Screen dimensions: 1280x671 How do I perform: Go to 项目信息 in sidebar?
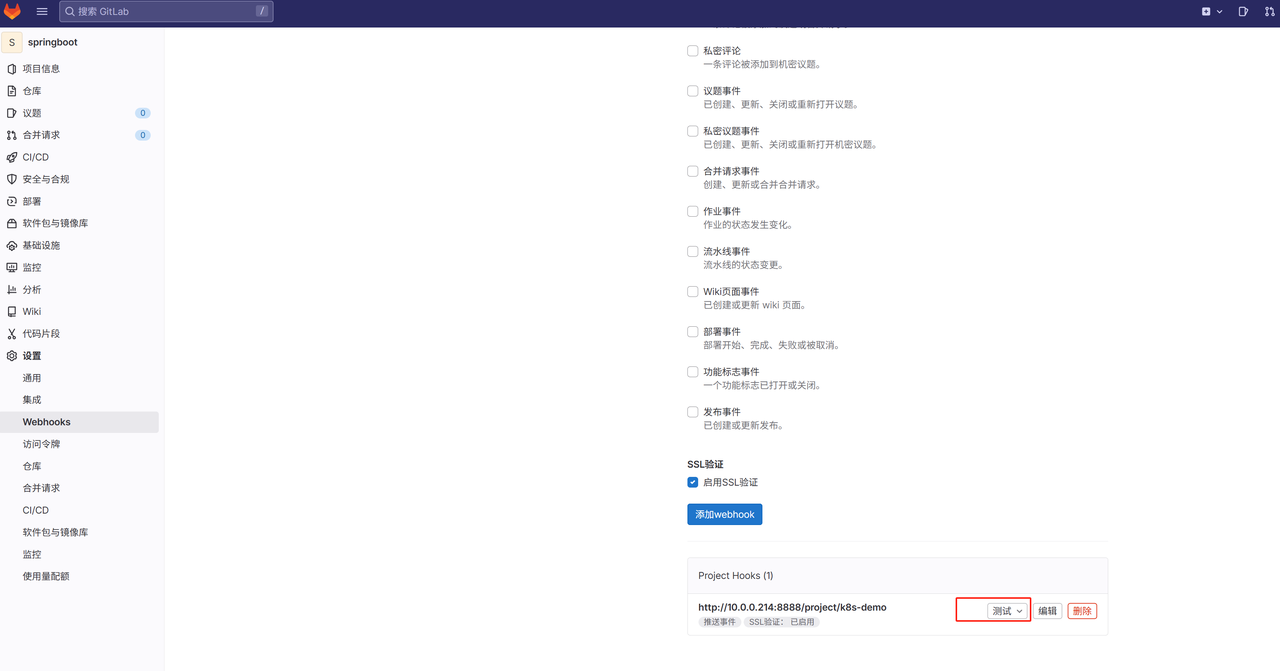[41, 69]
